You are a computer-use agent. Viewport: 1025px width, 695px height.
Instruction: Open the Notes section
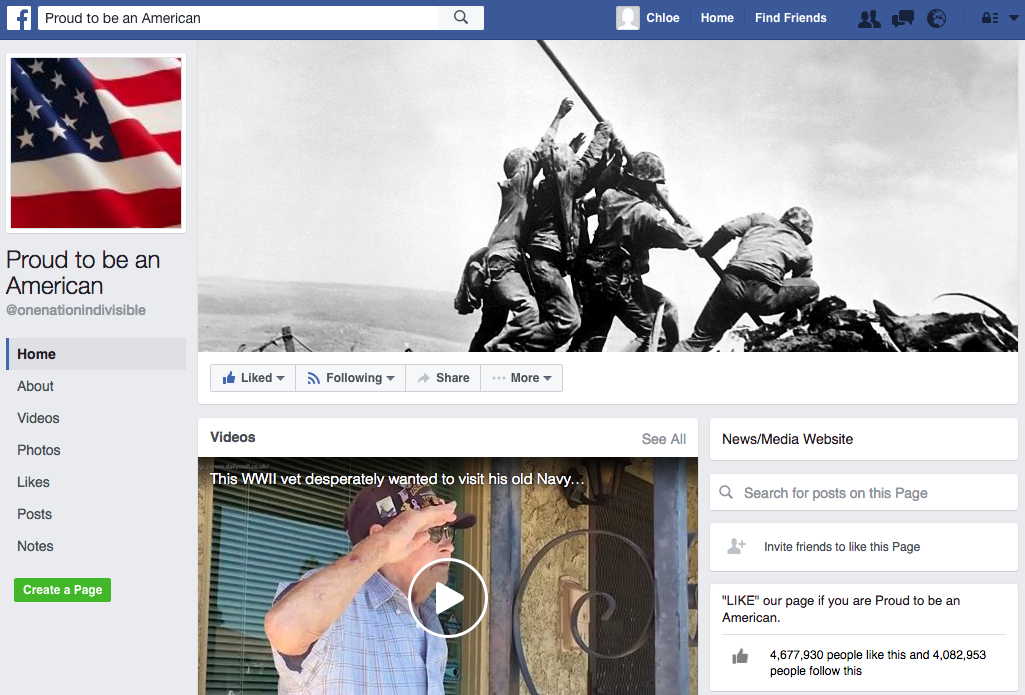pos(35,546)
